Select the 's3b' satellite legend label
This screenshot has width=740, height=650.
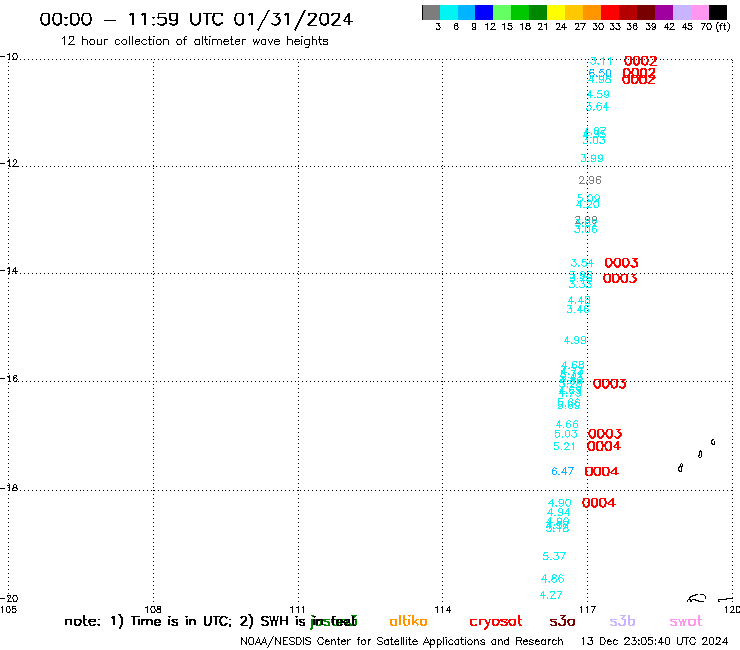pos(622,621)
